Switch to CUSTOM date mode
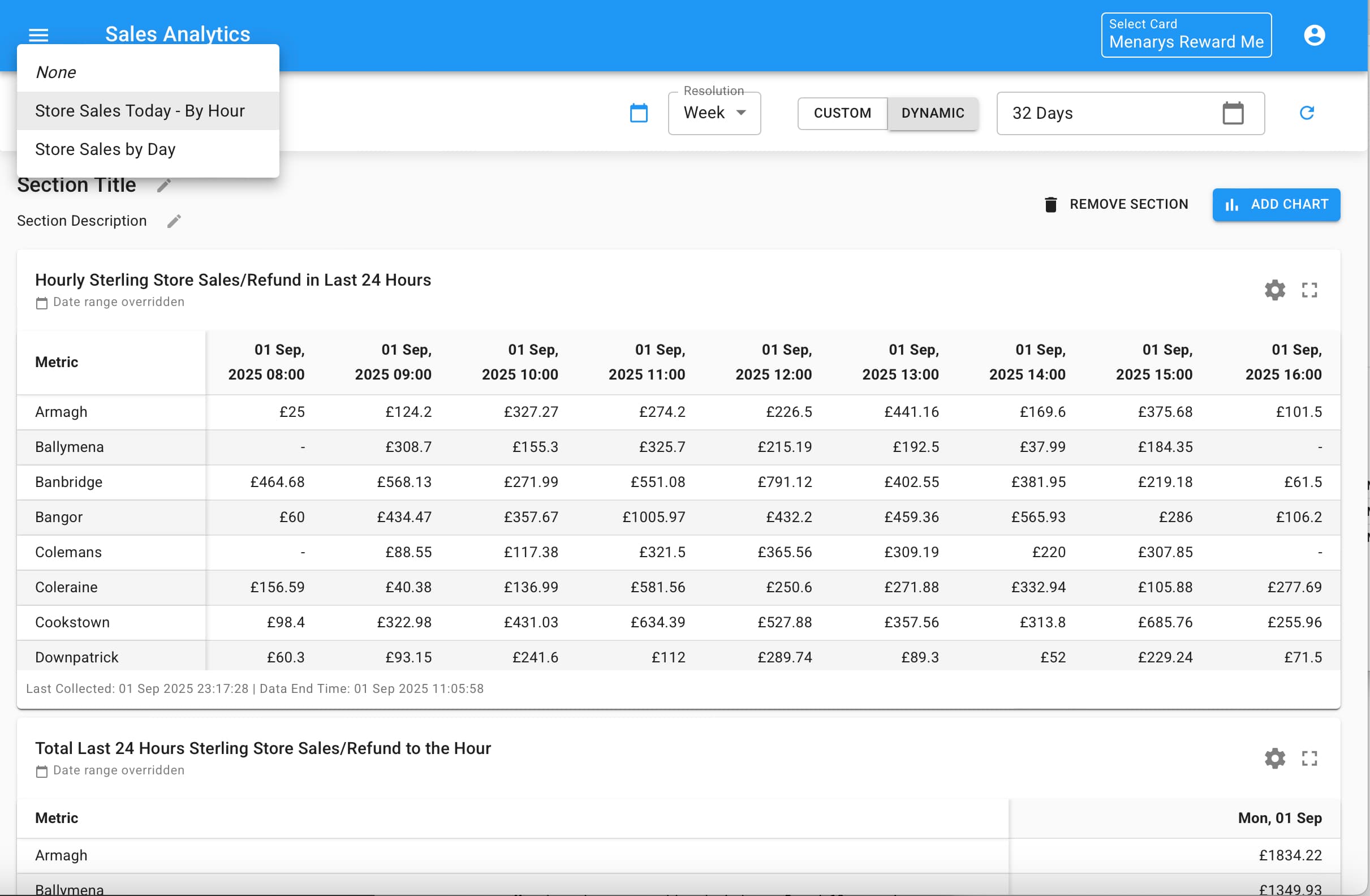1370x896 pixels. tap(842, 113)
